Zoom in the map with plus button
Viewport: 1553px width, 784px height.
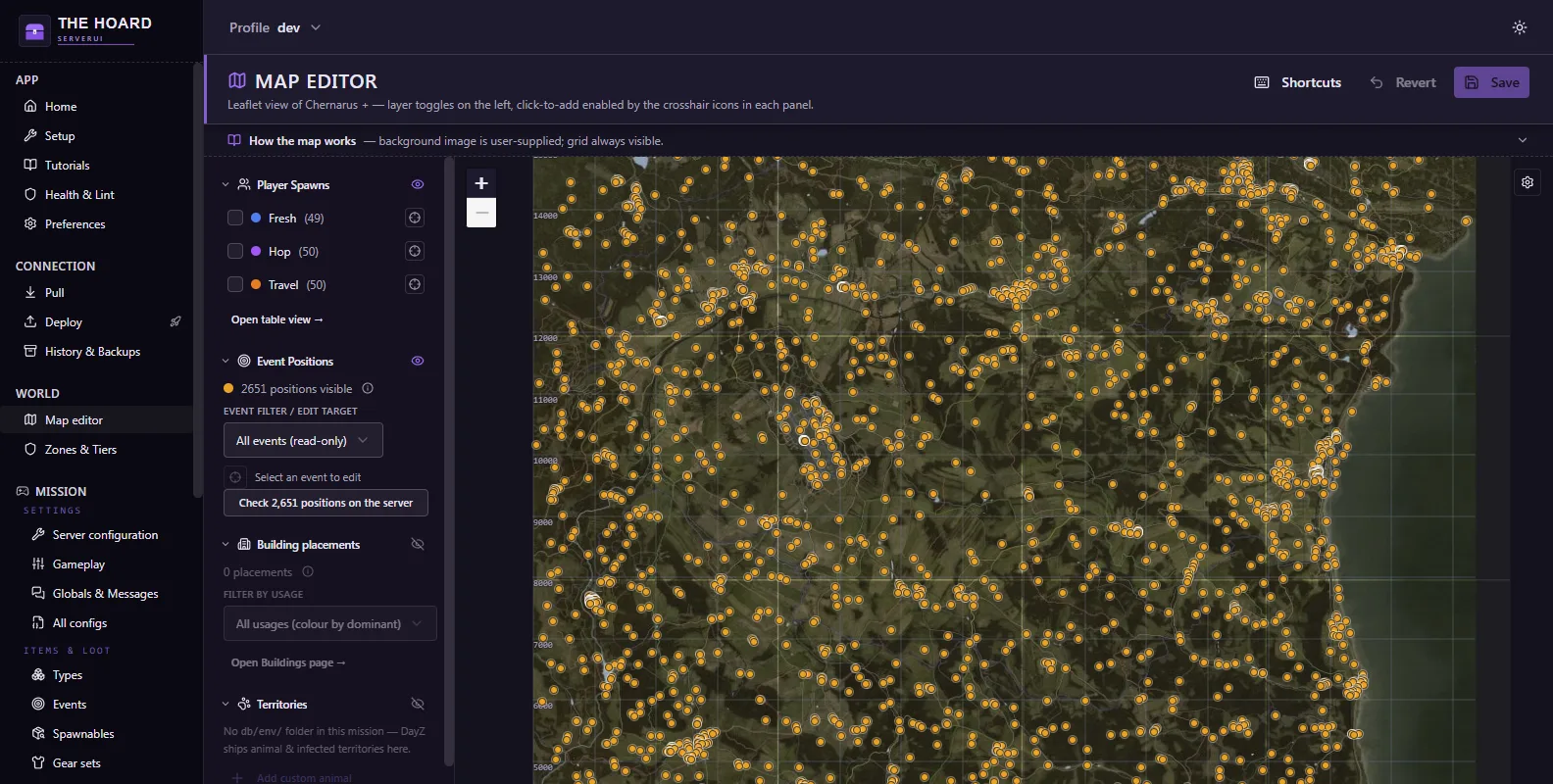(x=481, y=183)
